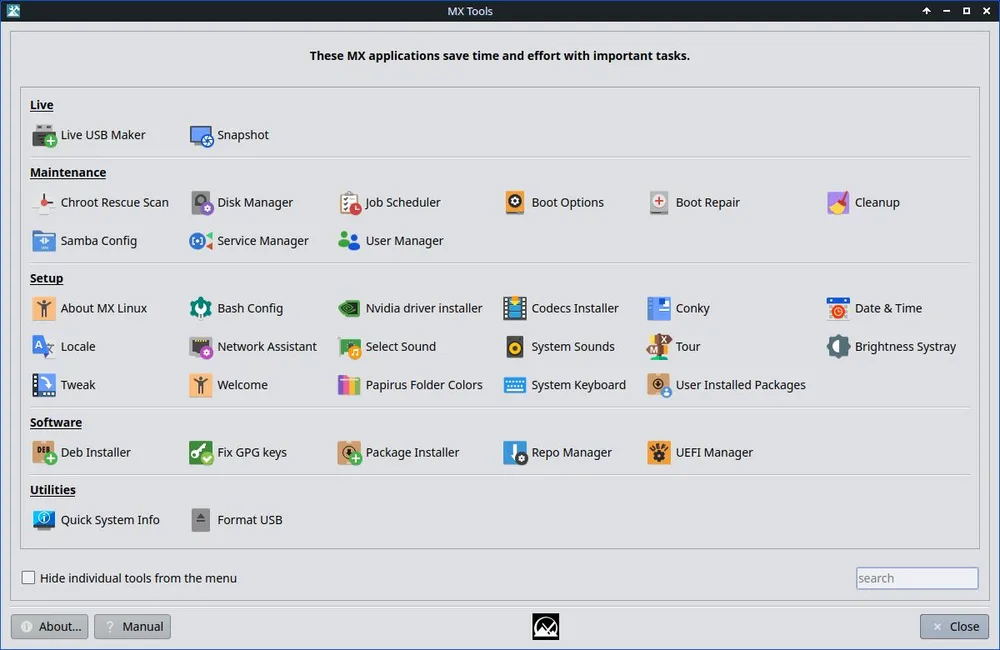Launch the Nvidia driver installer icon
The width and height of the screenshot is (1000, 650).
click(349, 309)
